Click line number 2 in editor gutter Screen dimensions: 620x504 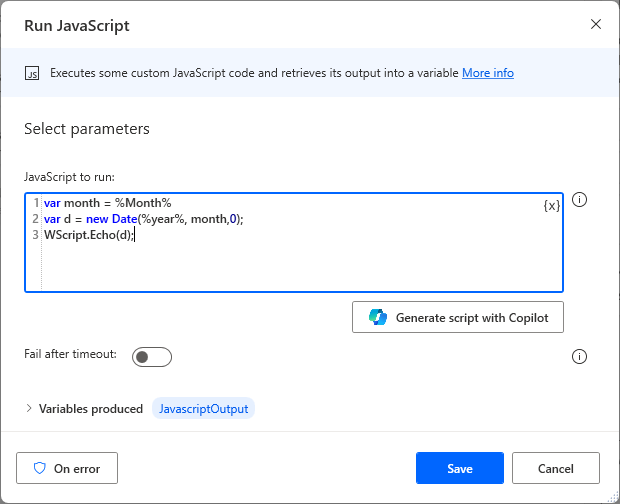point(35,219)
